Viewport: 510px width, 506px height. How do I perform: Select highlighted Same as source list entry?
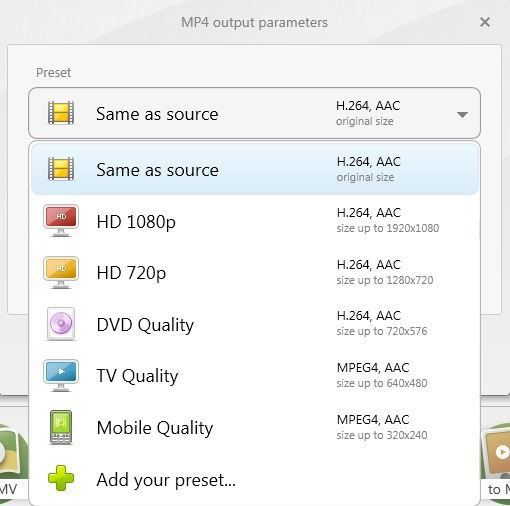(x=255, y=169)
